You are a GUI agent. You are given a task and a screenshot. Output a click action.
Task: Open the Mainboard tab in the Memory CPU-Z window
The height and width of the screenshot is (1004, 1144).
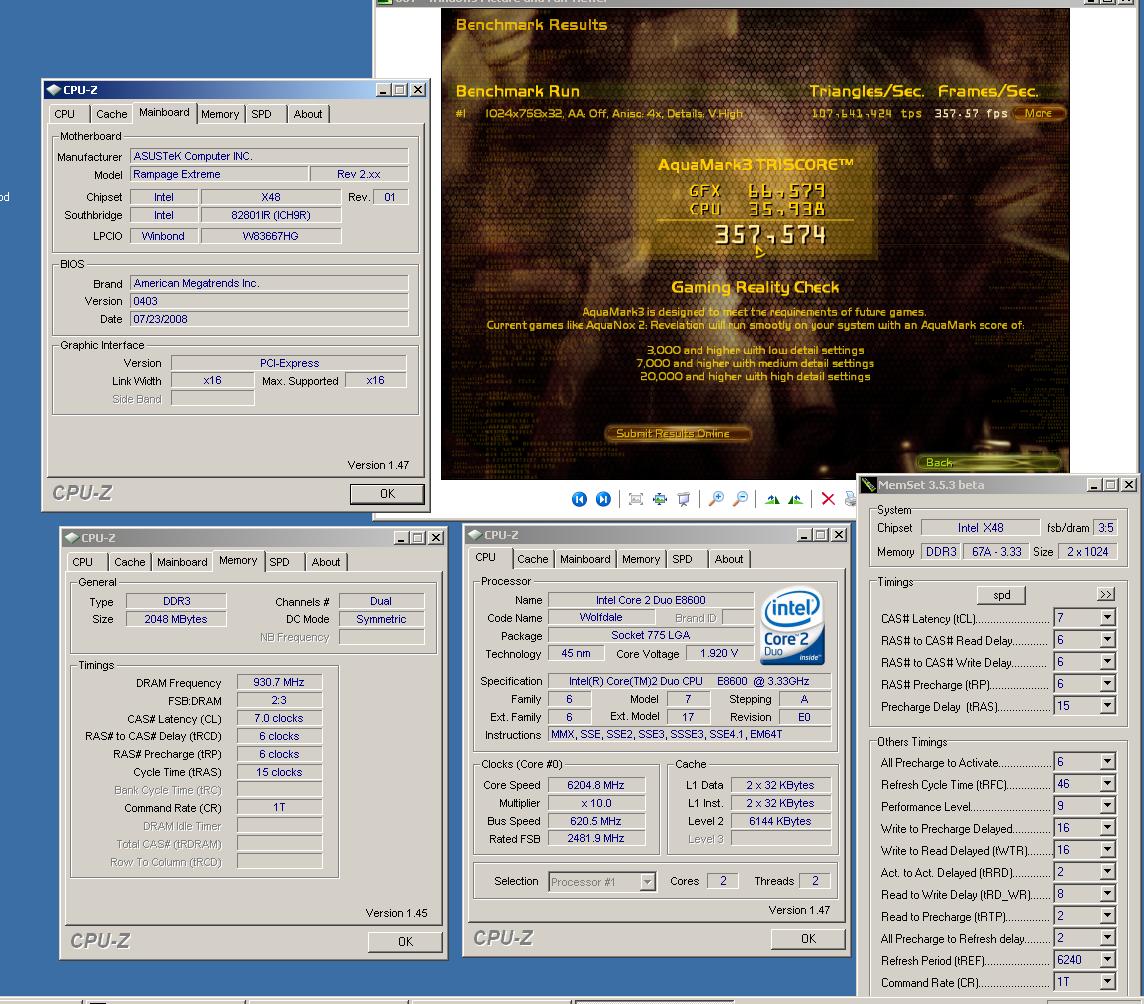182,562
